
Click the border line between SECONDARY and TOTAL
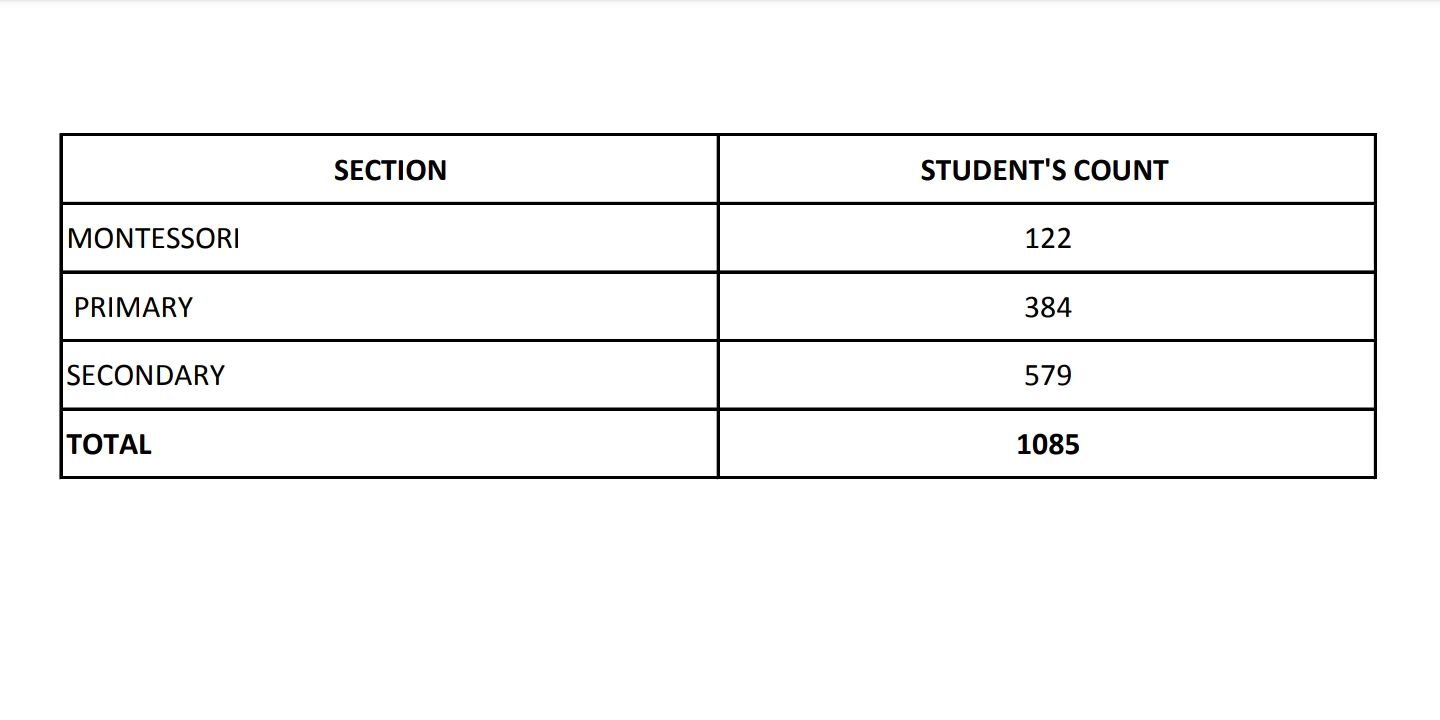390,409
